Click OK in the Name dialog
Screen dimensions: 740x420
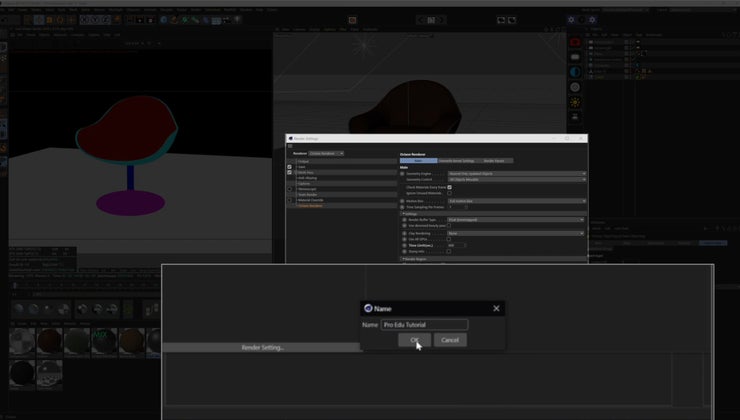point(415,340)
